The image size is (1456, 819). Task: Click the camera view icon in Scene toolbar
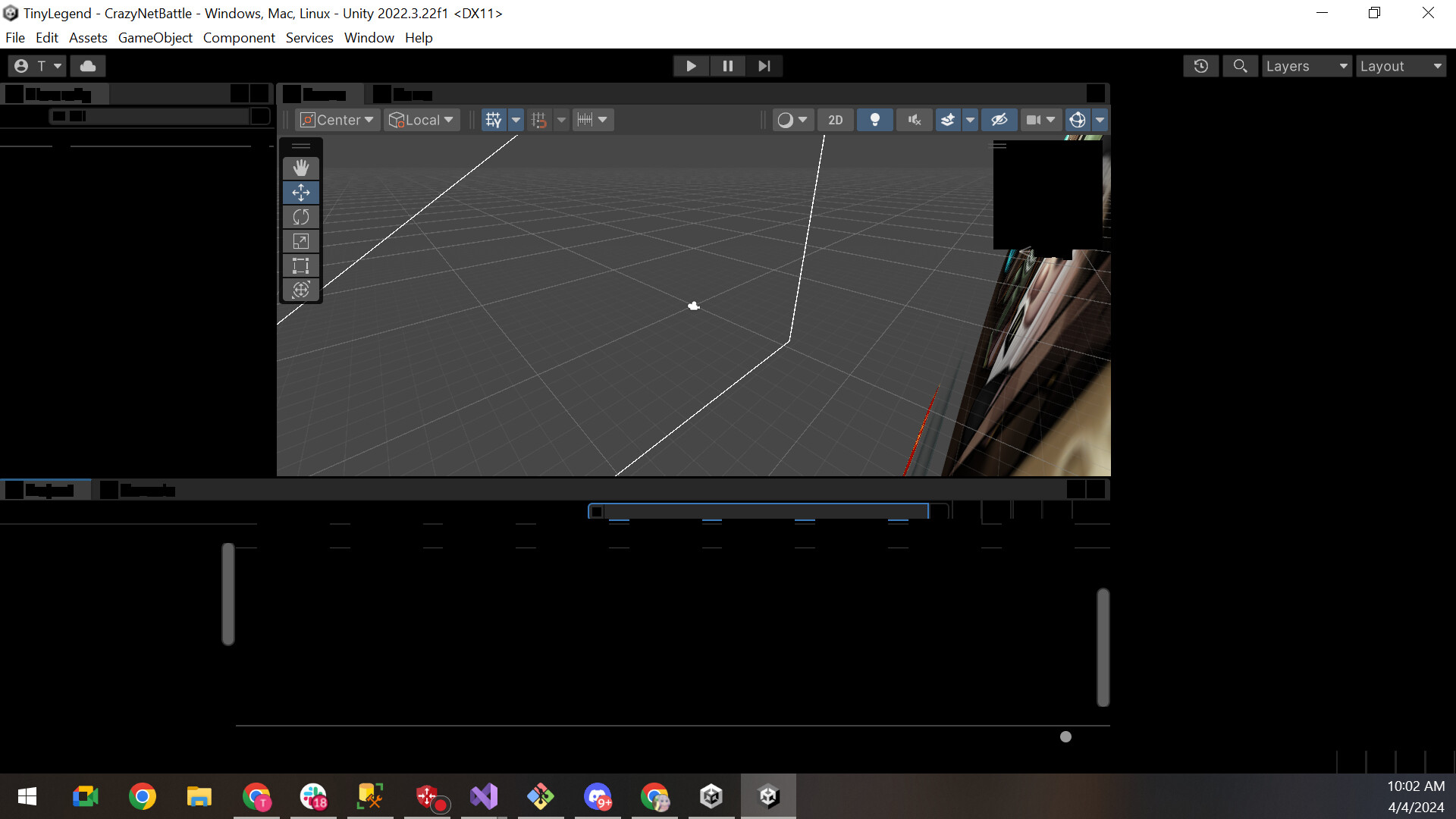point(1034,119)
